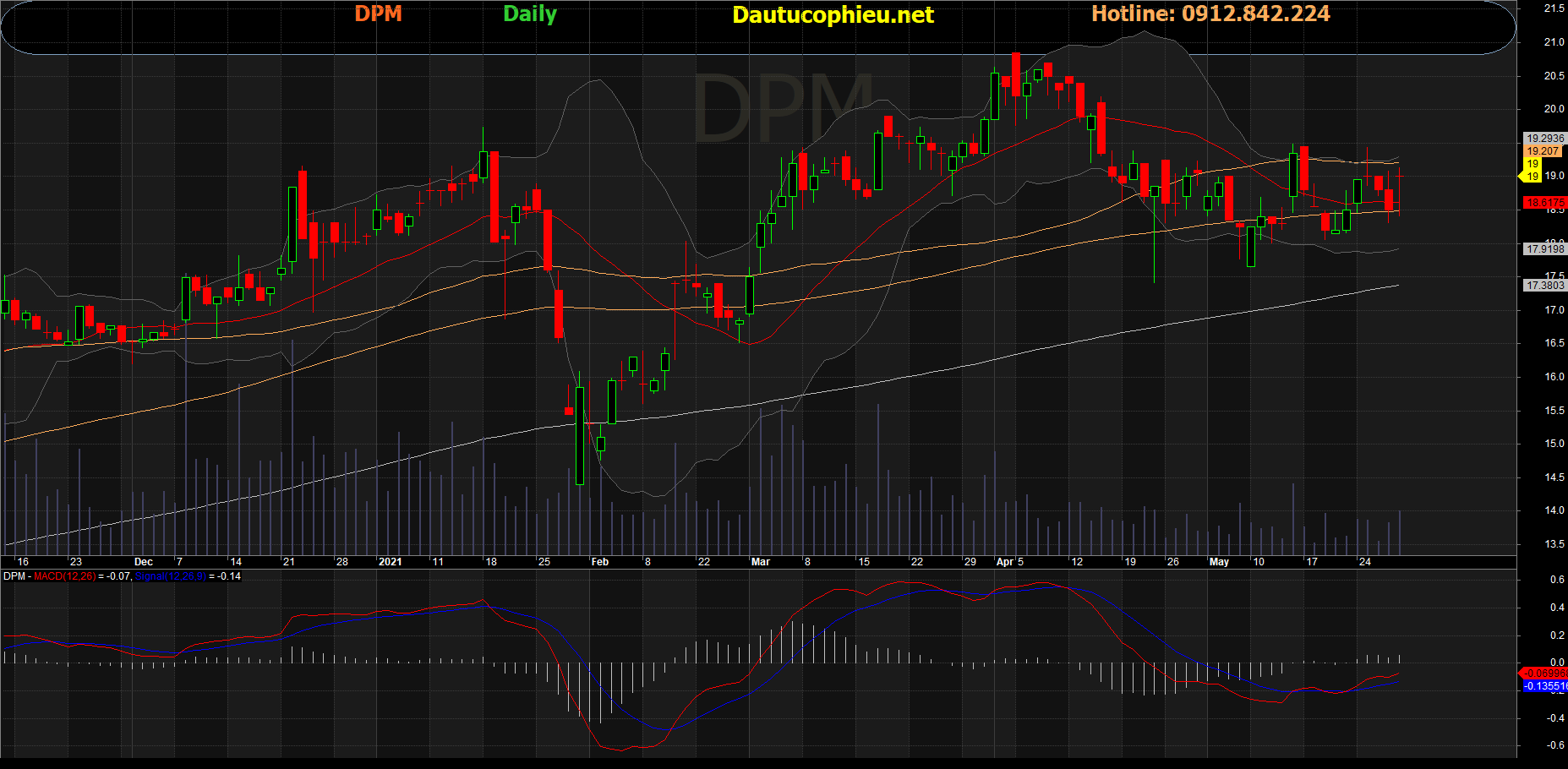Select the Signal(12,26,9) indicator label
This screenshot has width=1568, height=769.
tap(170, 576)
